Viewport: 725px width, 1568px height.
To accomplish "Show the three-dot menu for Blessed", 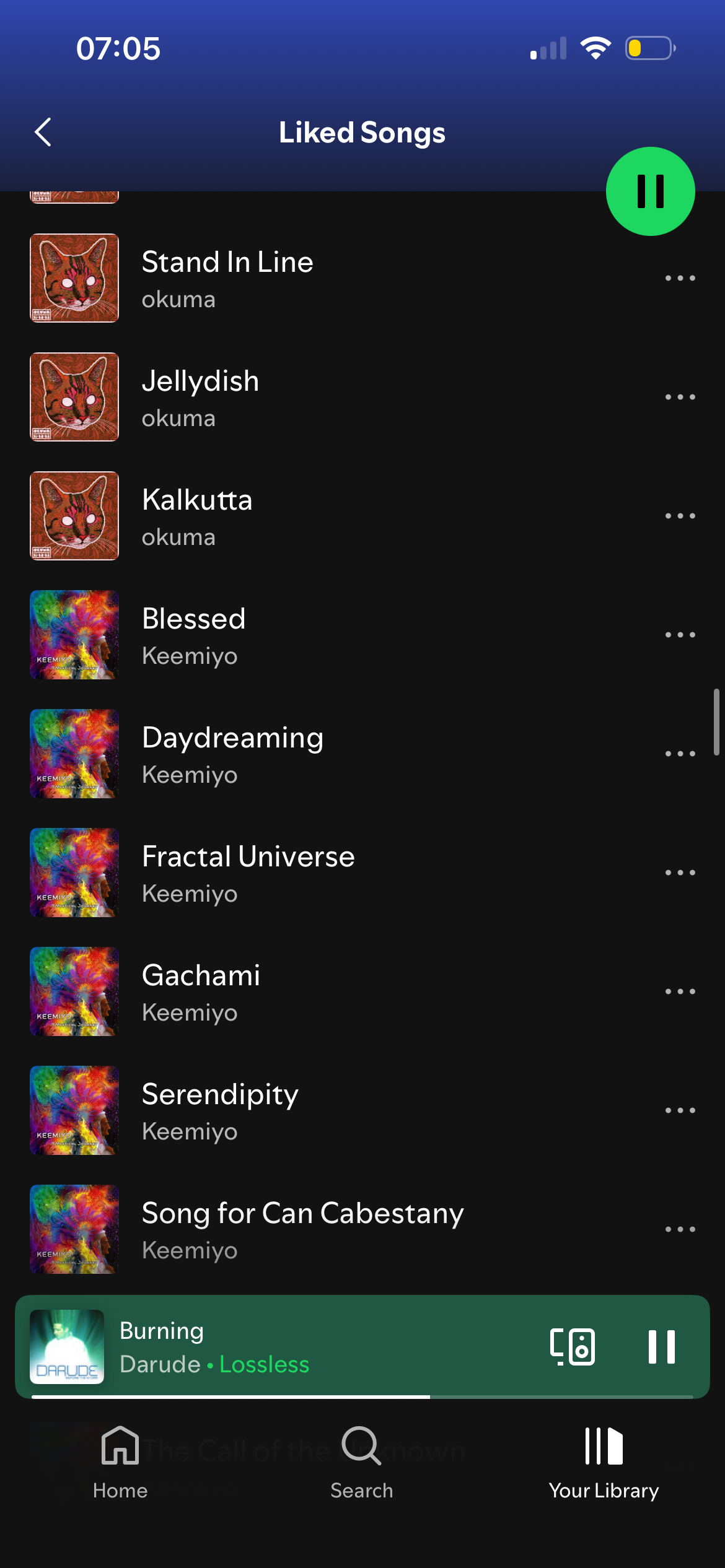I will click(680, 635).
